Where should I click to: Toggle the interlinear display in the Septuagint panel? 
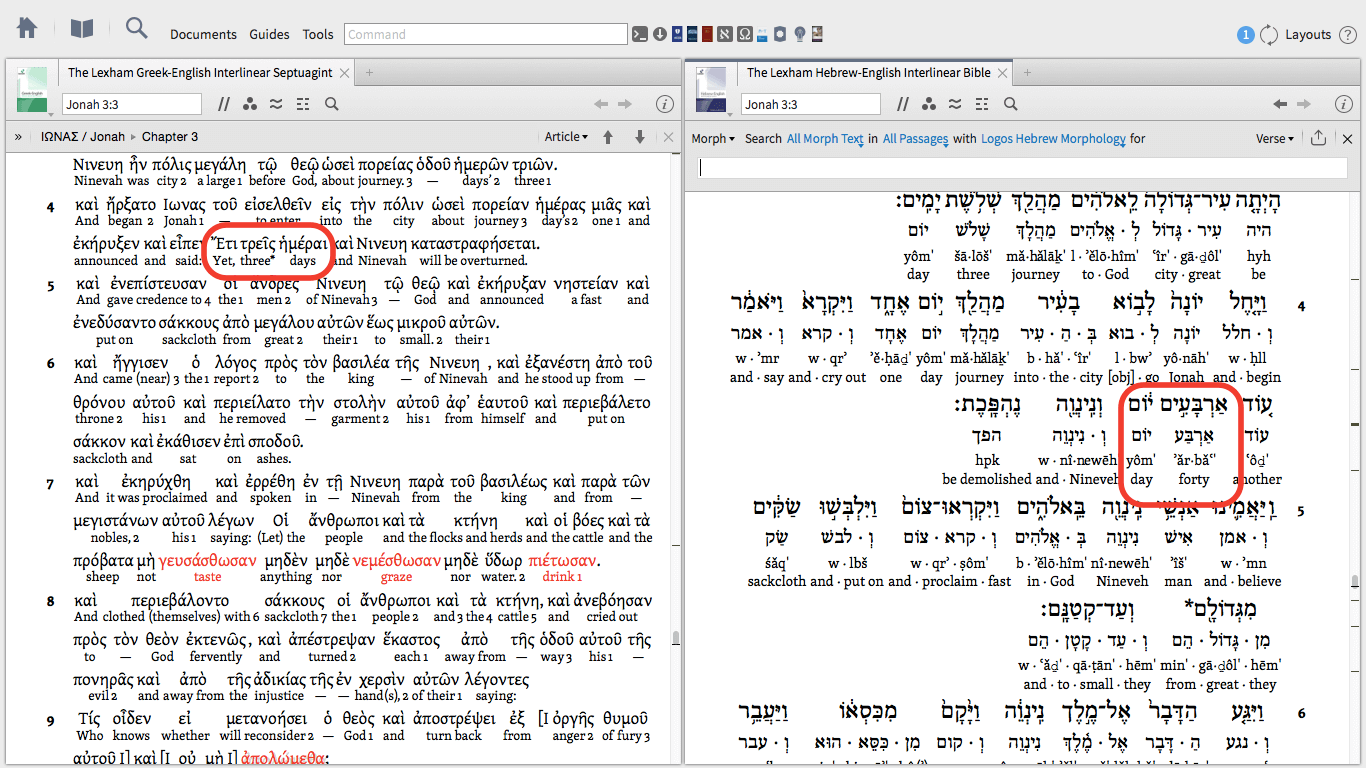[303, 104]
